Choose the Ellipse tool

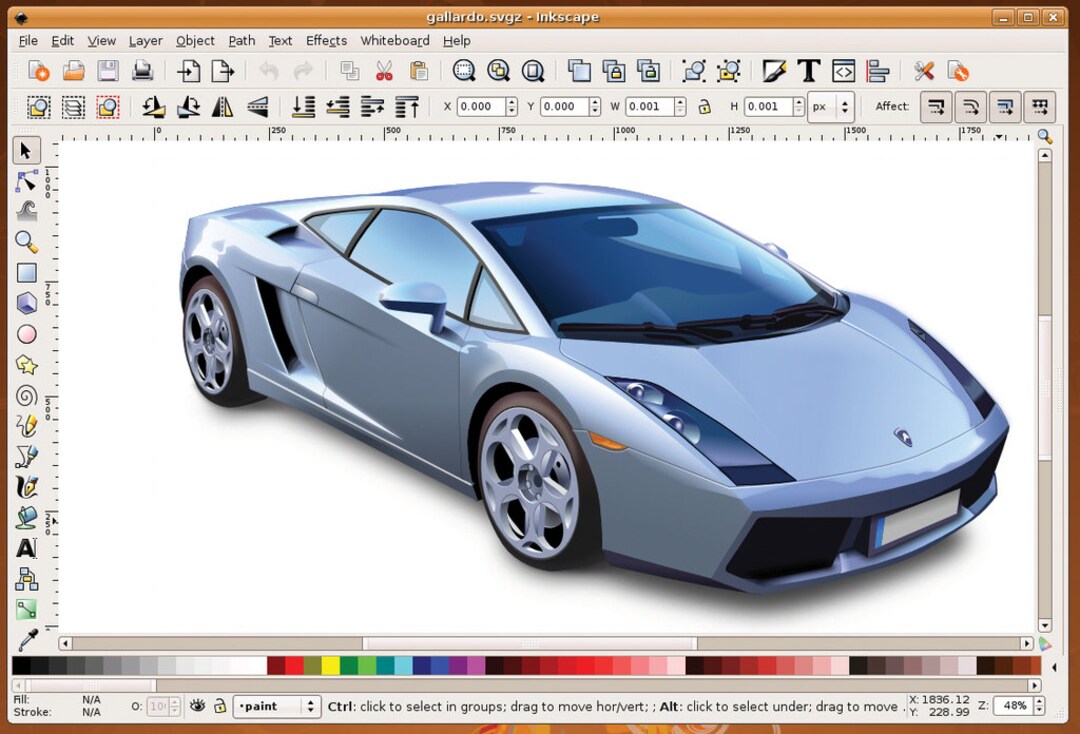[28, 334]
